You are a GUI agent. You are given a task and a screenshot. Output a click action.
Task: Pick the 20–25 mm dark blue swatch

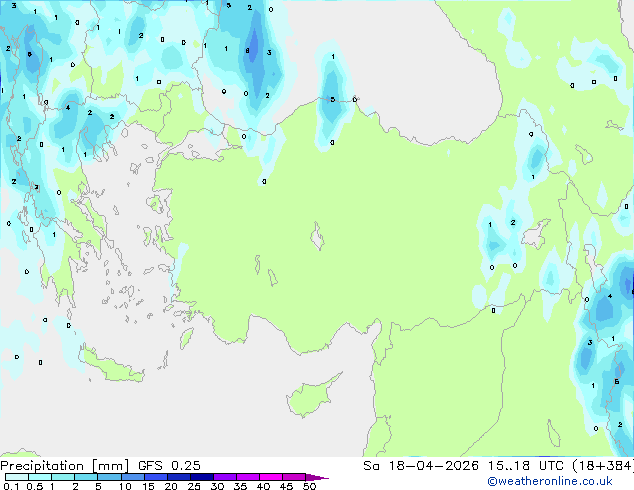[178, 477]
